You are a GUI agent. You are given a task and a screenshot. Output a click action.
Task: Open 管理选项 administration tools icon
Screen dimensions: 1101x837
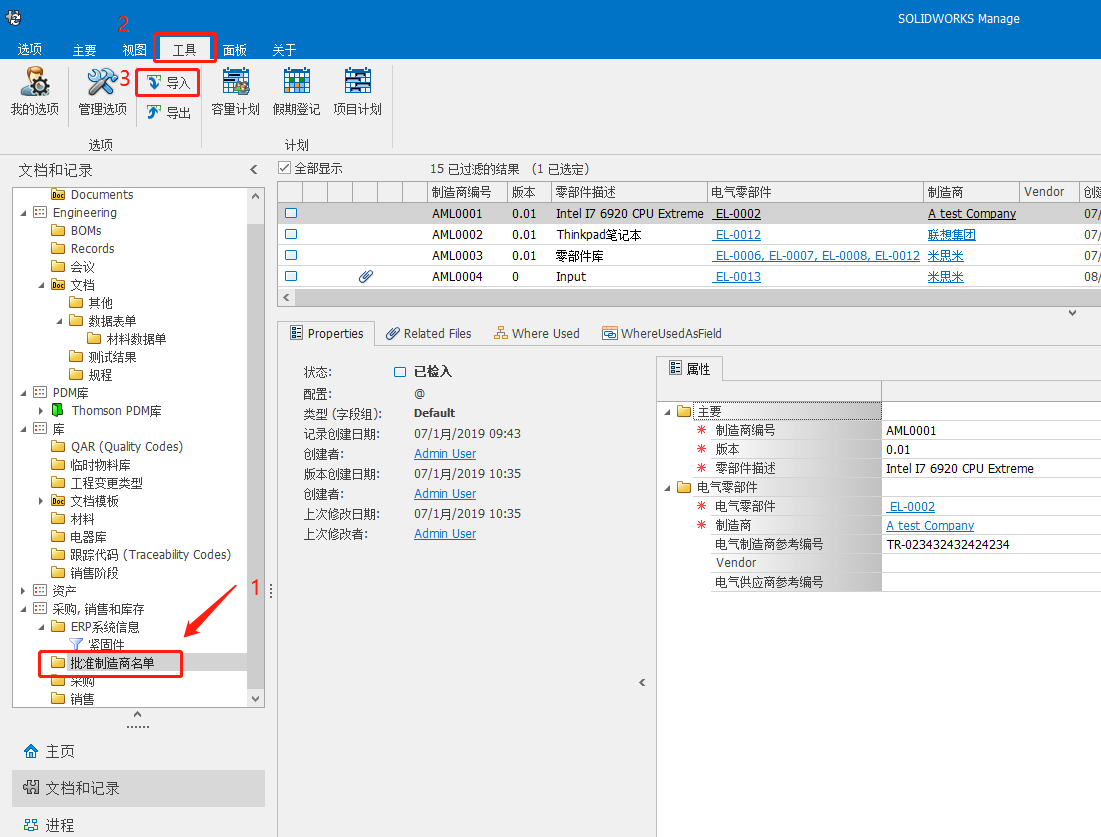tap(102, 92)
